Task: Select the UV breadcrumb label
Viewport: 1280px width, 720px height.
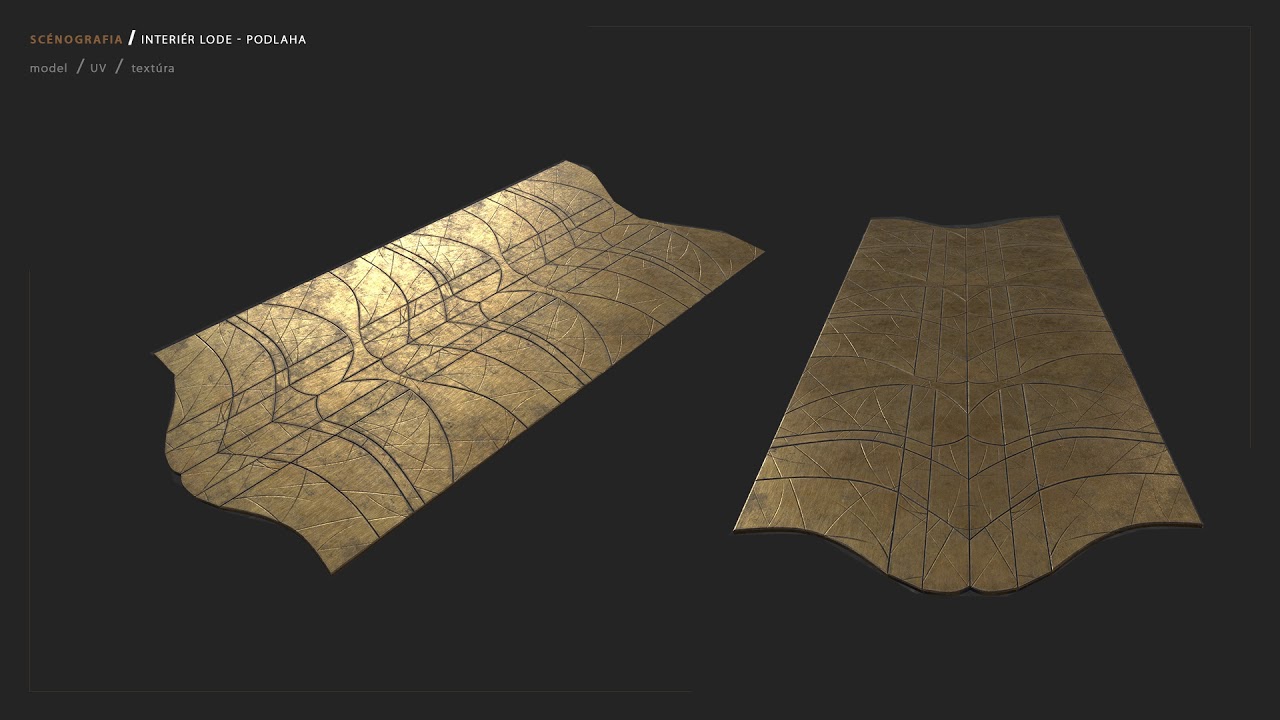Action: point(98,68)
